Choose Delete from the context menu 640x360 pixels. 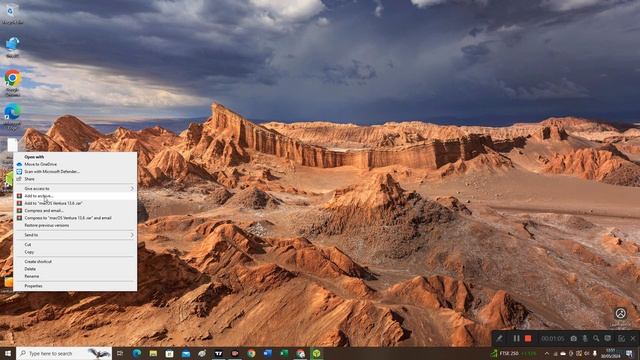click(75, 269)
